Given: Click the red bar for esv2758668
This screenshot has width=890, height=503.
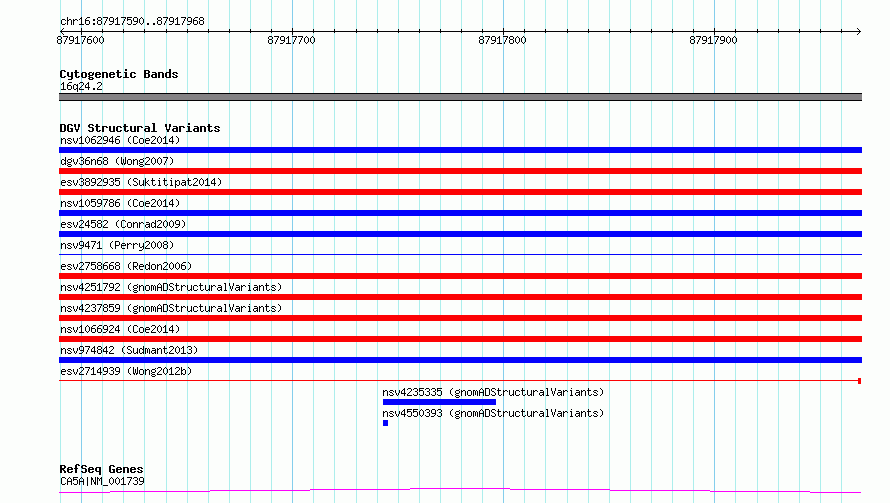Looking at the screenshot, I should coord(460,276).
